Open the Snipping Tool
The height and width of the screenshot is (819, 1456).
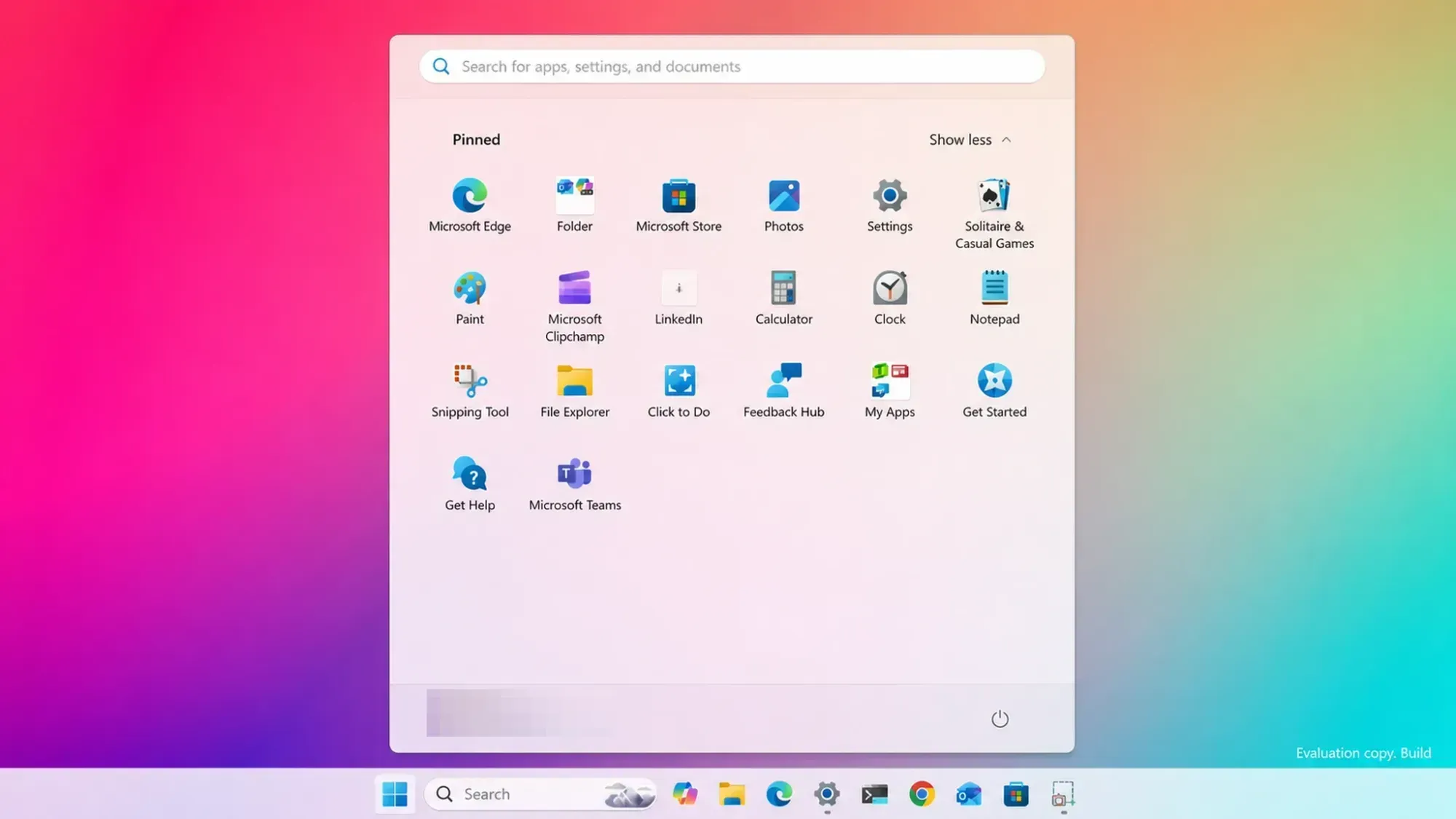470,391
